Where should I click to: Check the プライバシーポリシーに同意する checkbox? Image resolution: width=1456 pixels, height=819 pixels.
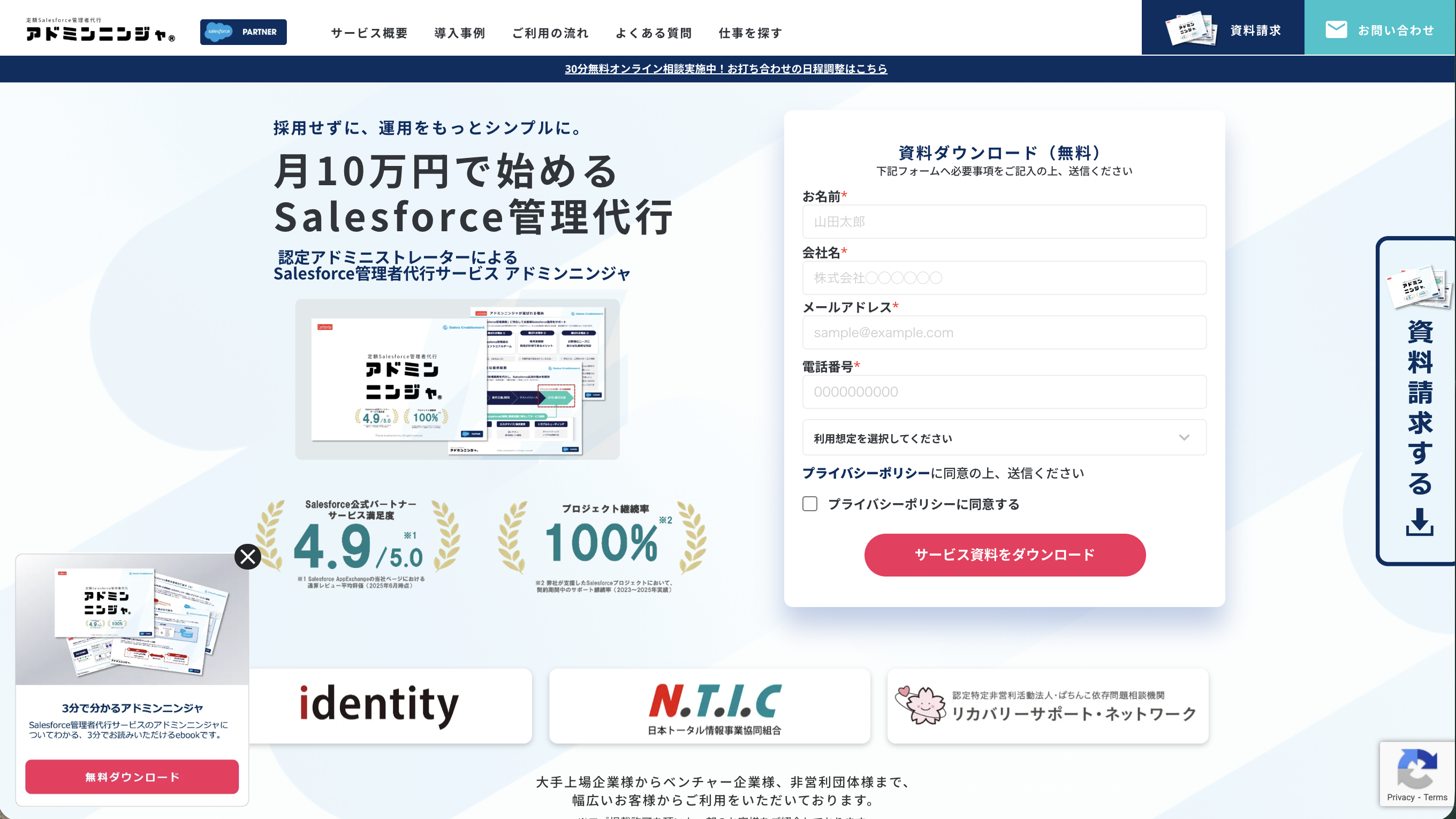[810, 504]
